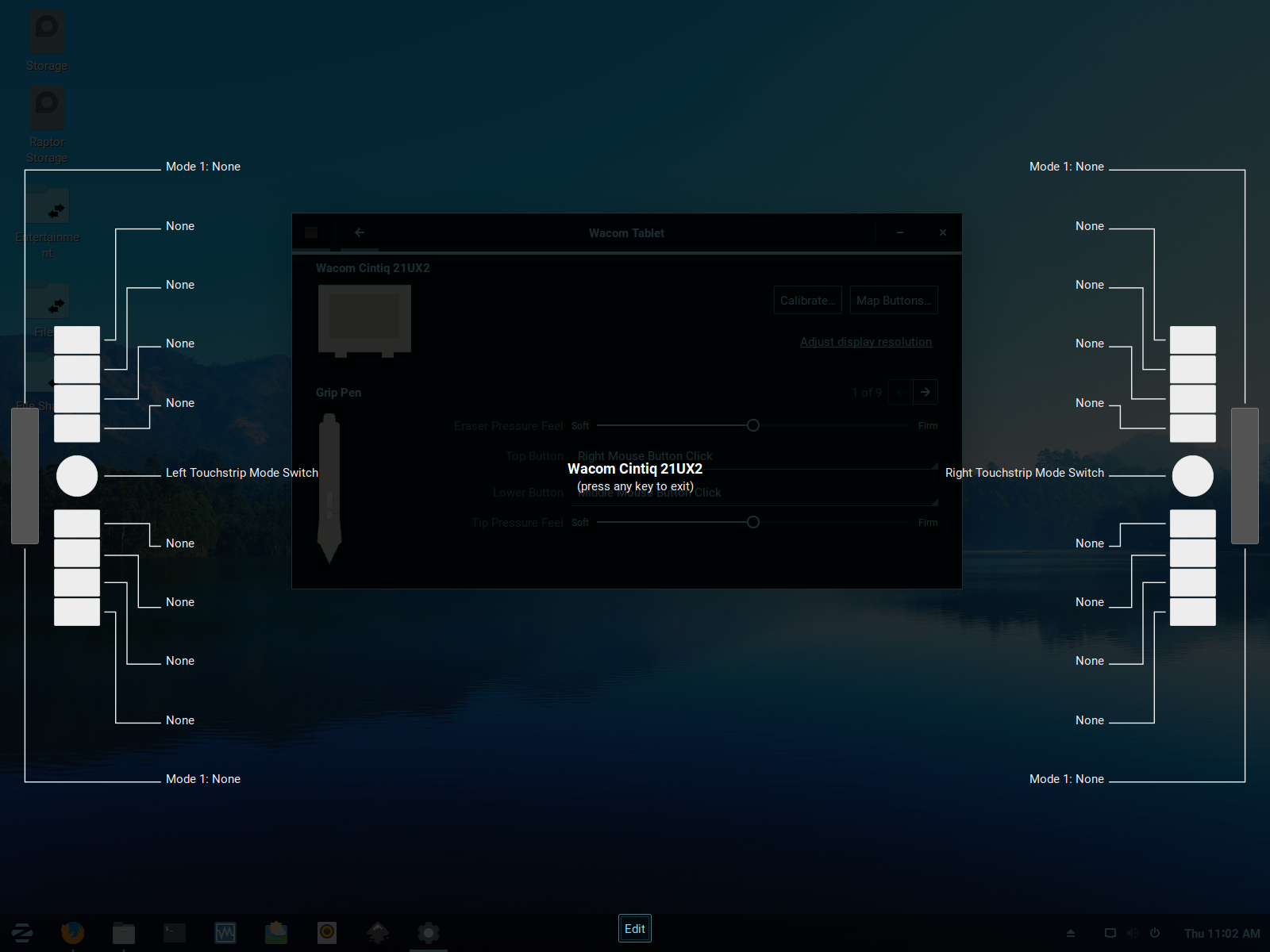Open the Zorin start menu
The image size is (1270, 952).
[22, 933]
